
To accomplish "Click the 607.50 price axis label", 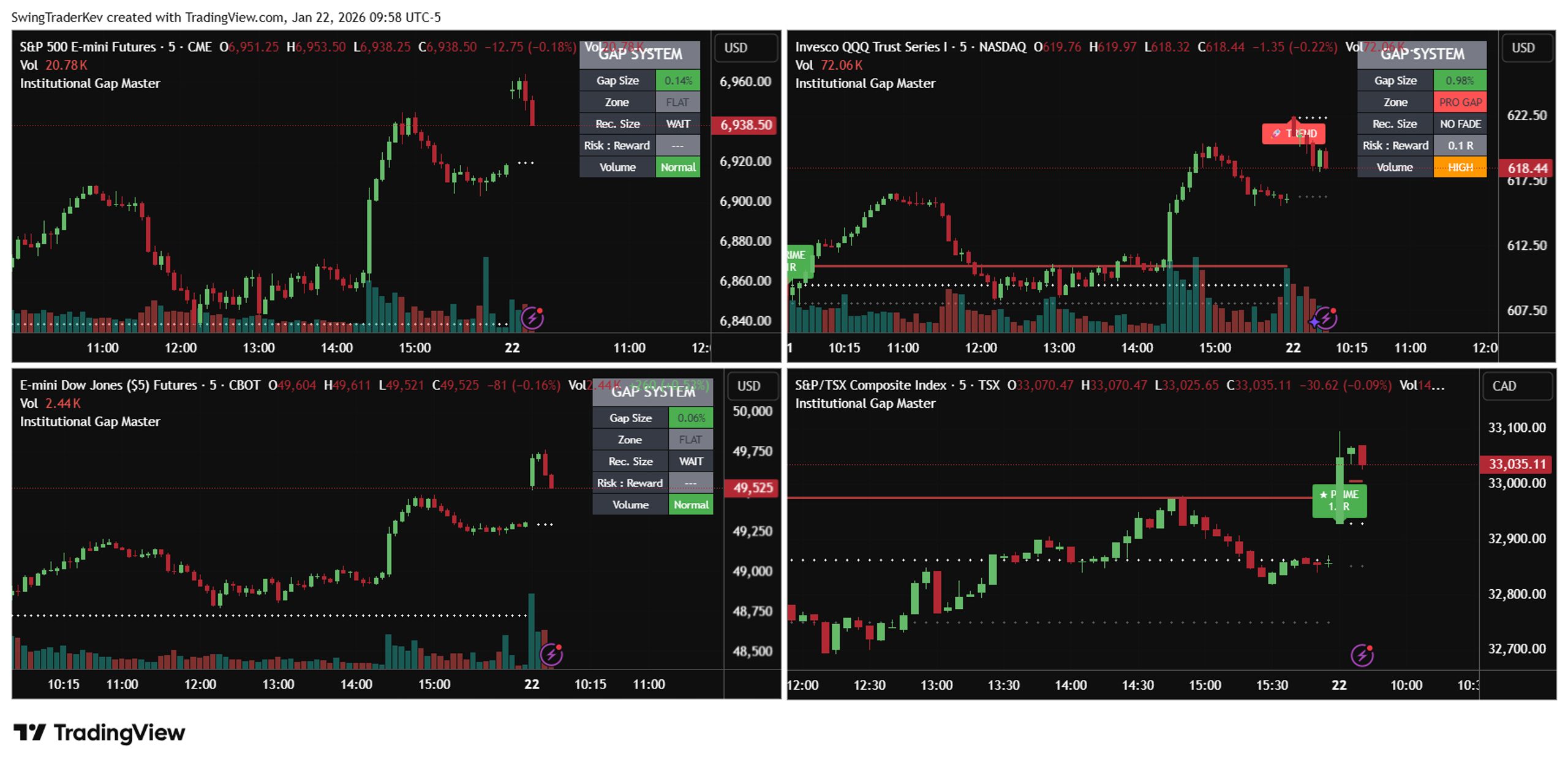I will tap(1527, 311).
